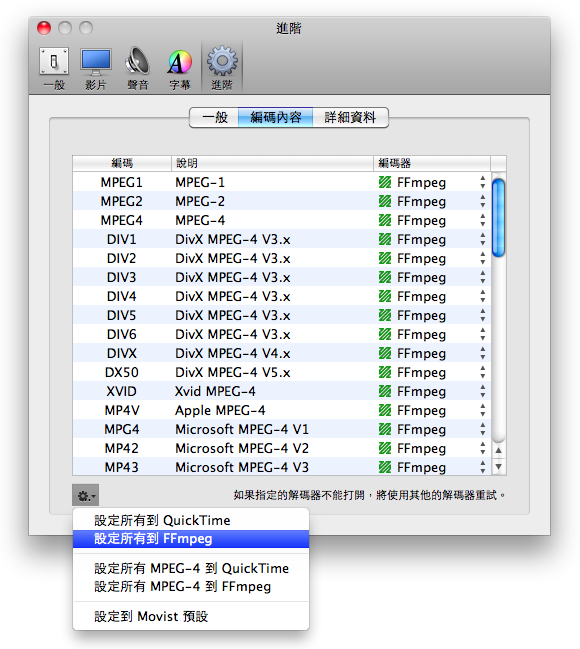Select the MPEG2 codec cell
The width and height of the screenshot is (580, 649).
pos(122,201)
